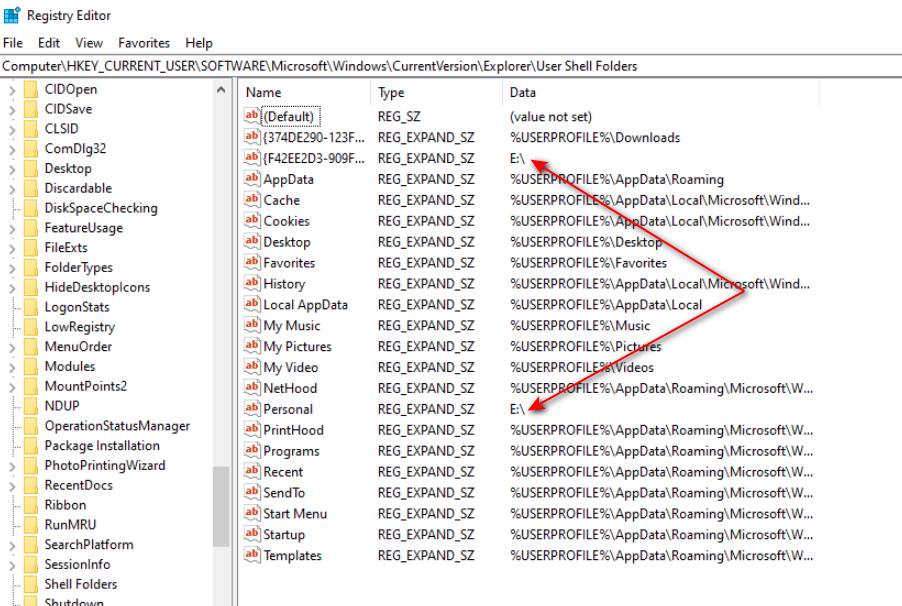Click the %USERPROFILE%\Music data cell

pyautogui.click(x=580, y=326)
